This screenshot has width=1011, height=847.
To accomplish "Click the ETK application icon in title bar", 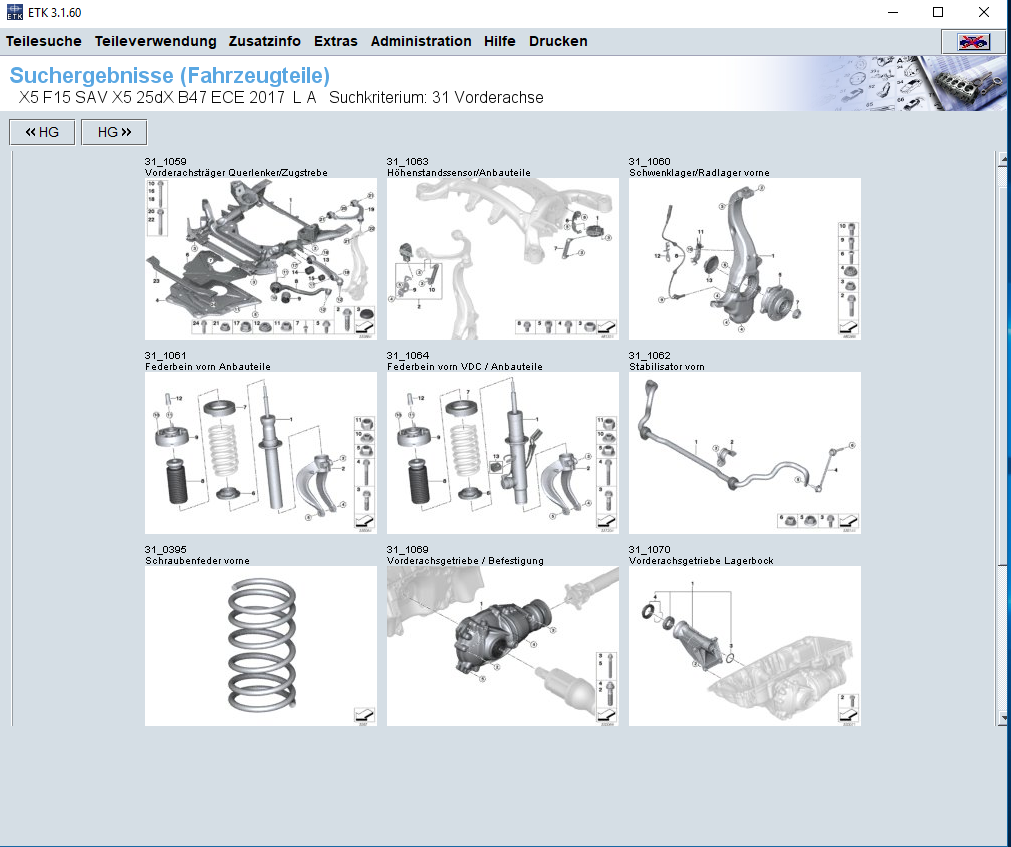I will (14, 12).
